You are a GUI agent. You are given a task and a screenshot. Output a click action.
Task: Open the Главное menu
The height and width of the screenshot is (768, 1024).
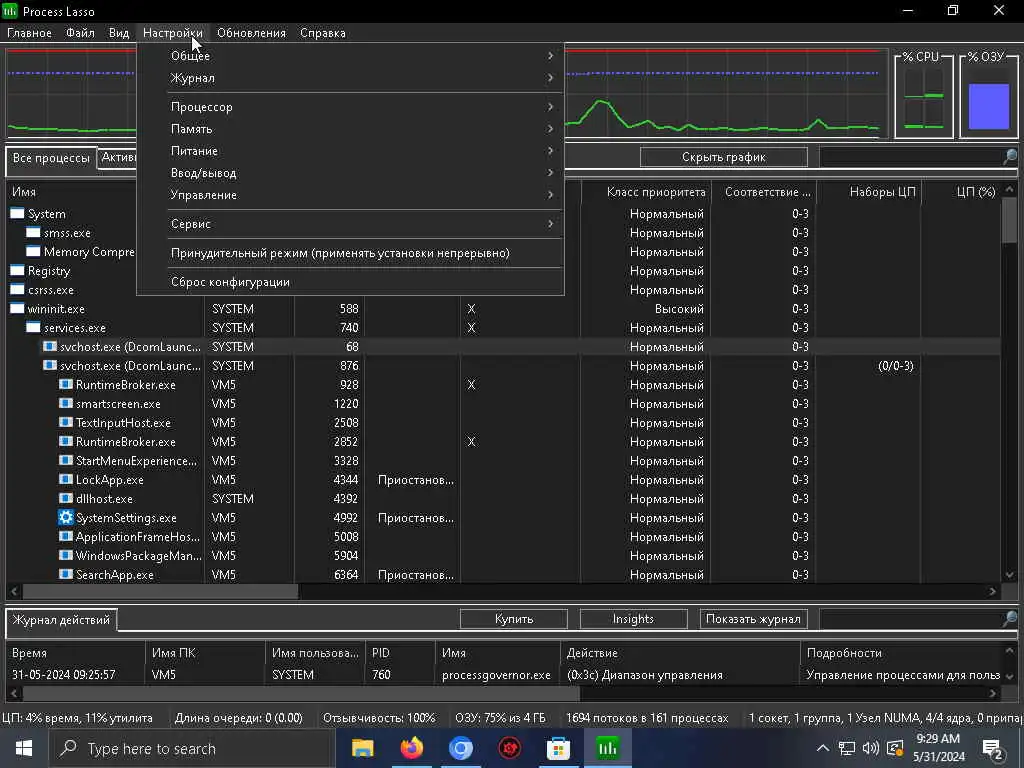click(29, 33)
